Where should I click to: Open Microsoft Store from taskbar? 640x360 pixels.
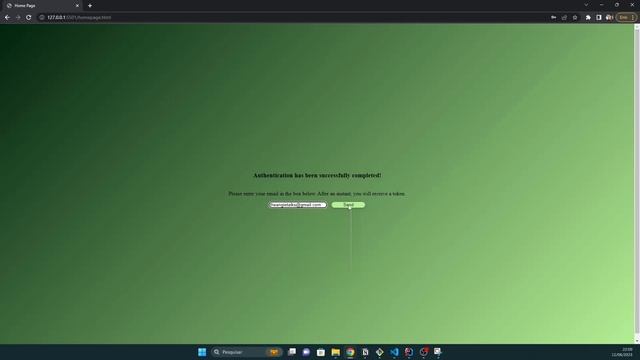321,352
